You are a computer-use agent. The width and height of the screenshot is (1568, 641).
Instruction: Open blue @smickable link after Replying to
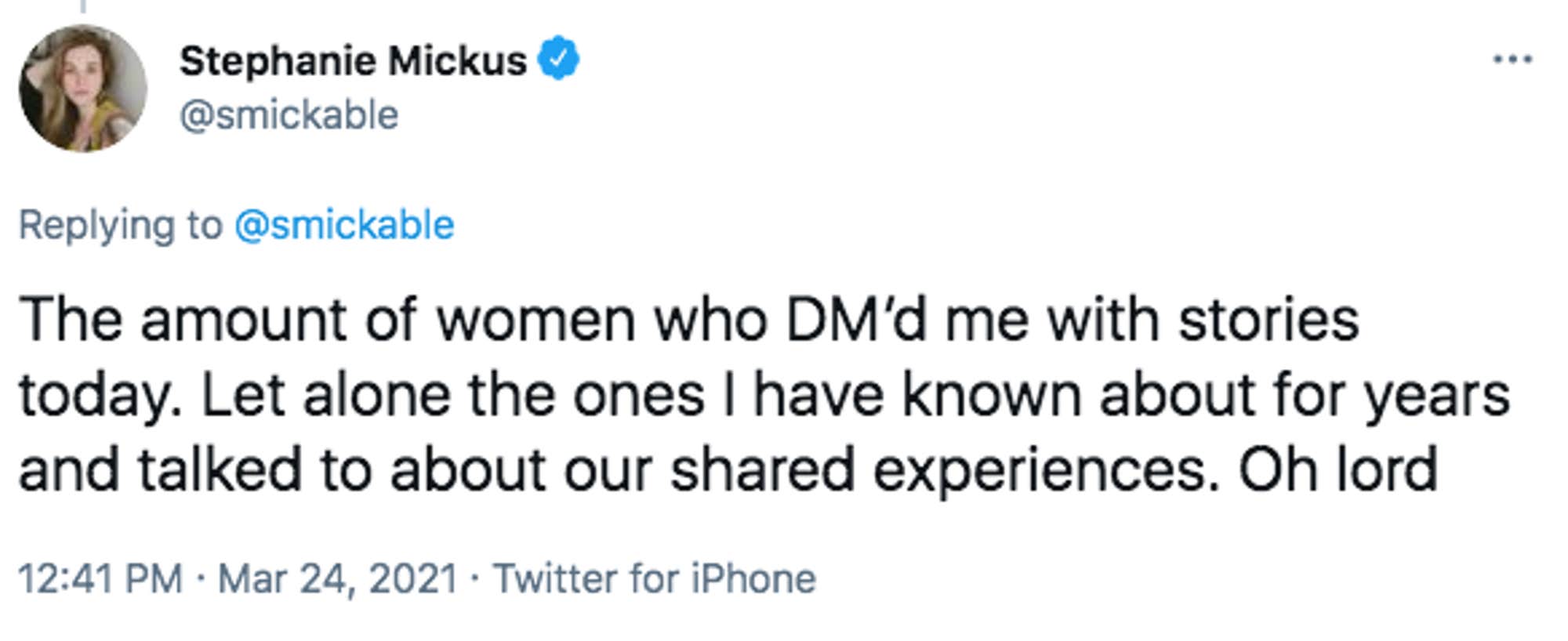click(344, 226)
